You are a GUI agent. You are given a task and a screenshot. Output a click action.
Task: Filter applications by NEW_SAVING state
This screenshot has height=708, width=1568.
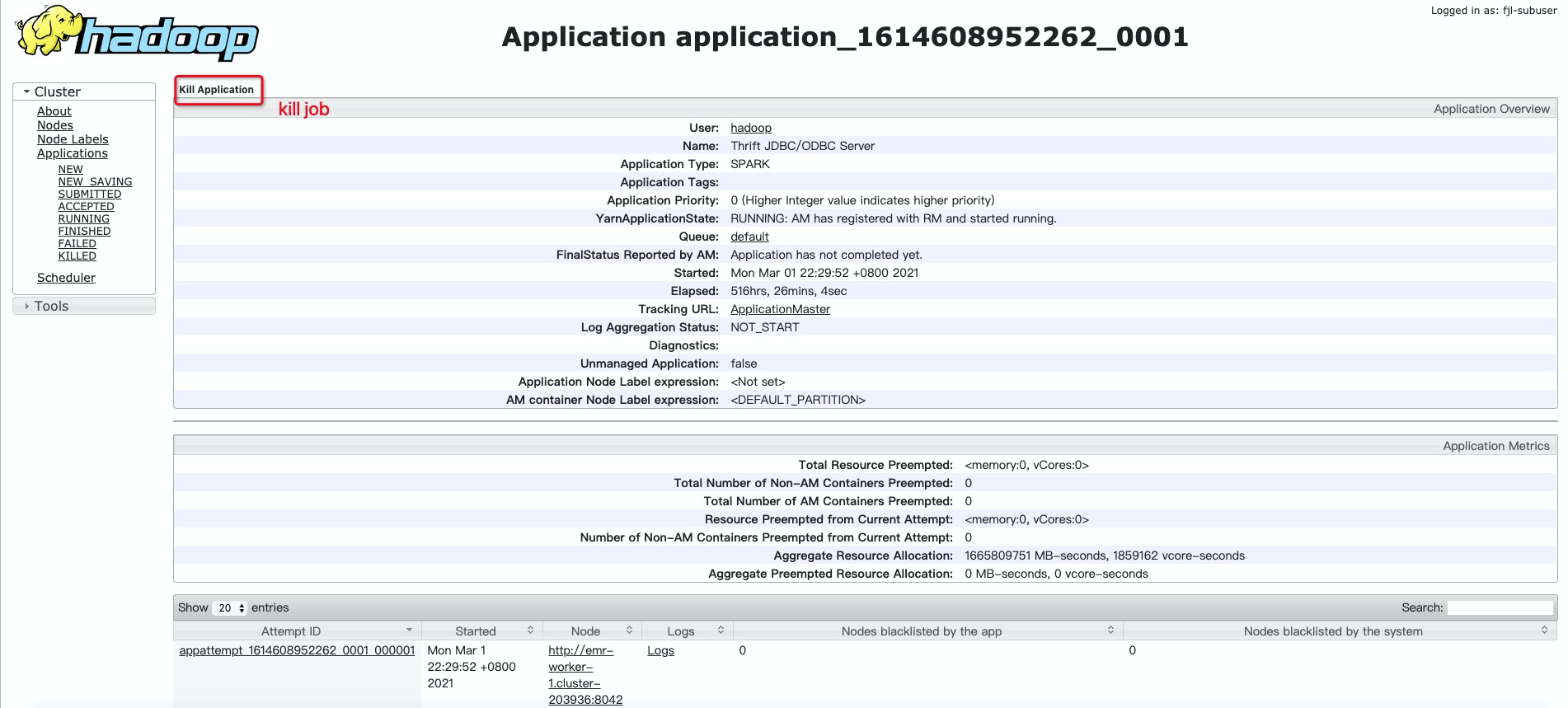click(95, 181)
